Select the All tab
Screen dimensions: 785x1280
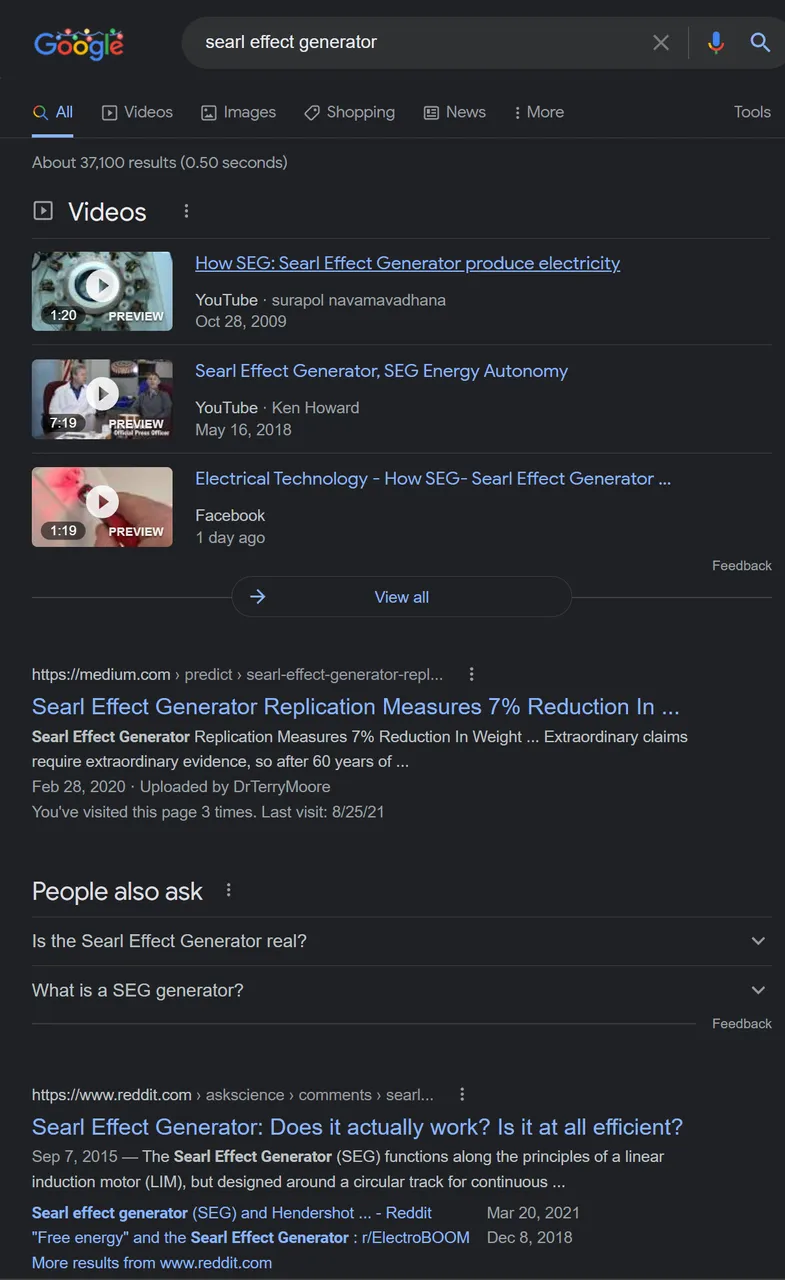53,112
